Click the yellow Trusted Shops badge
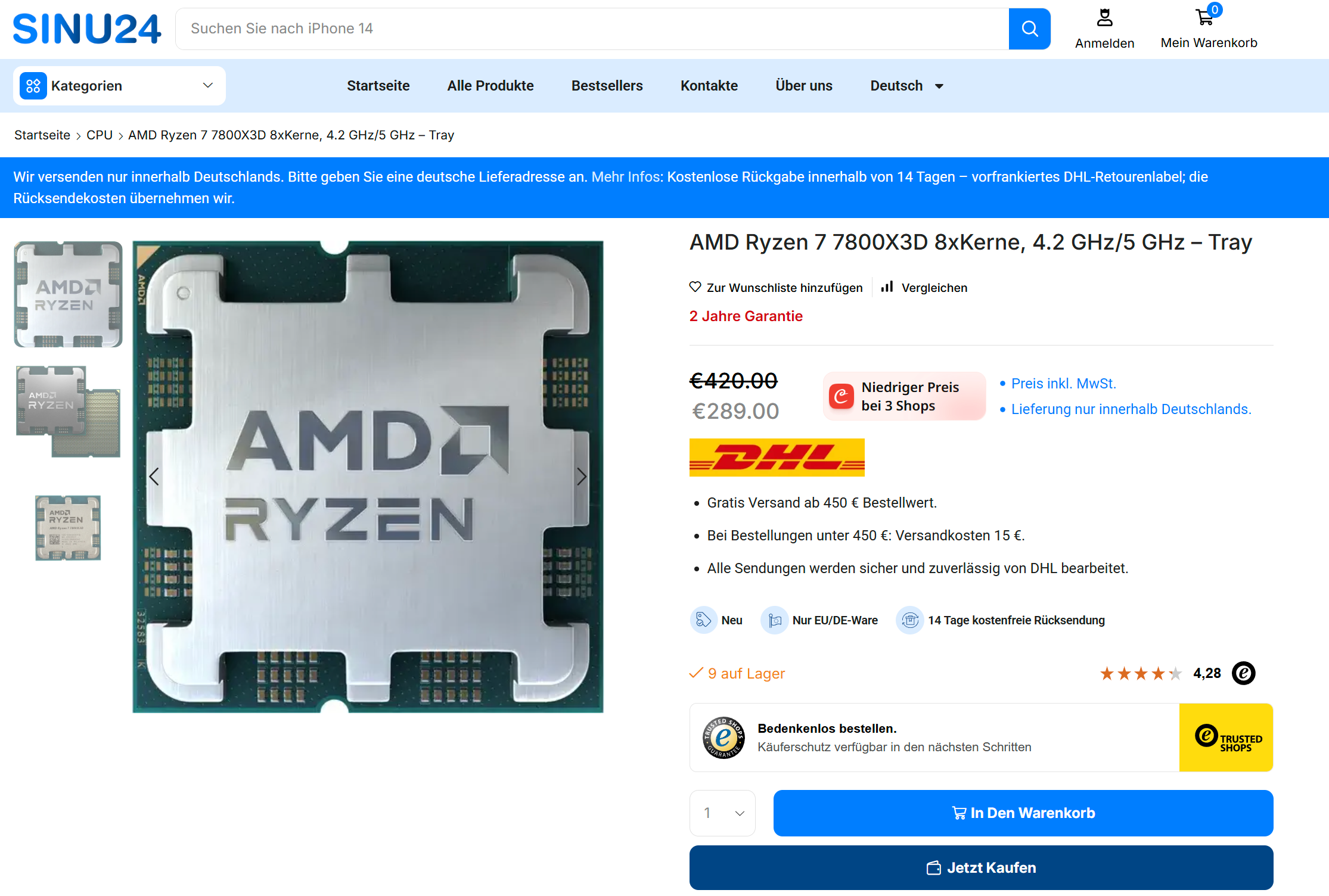The image size is (1329, 896). (1226, 738)
